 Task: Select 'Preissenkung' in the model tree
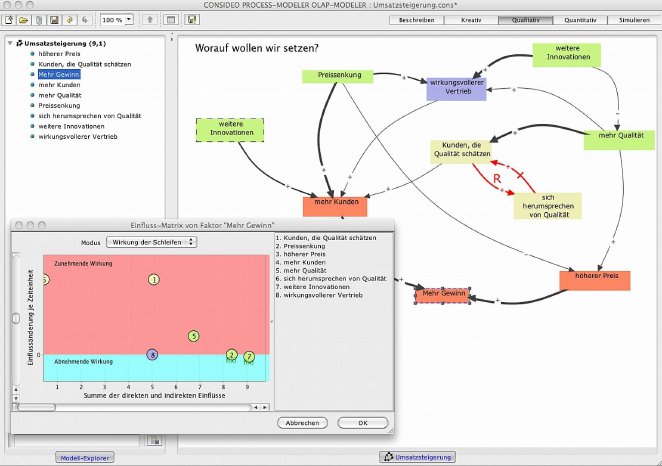click(x=59, y=106)
